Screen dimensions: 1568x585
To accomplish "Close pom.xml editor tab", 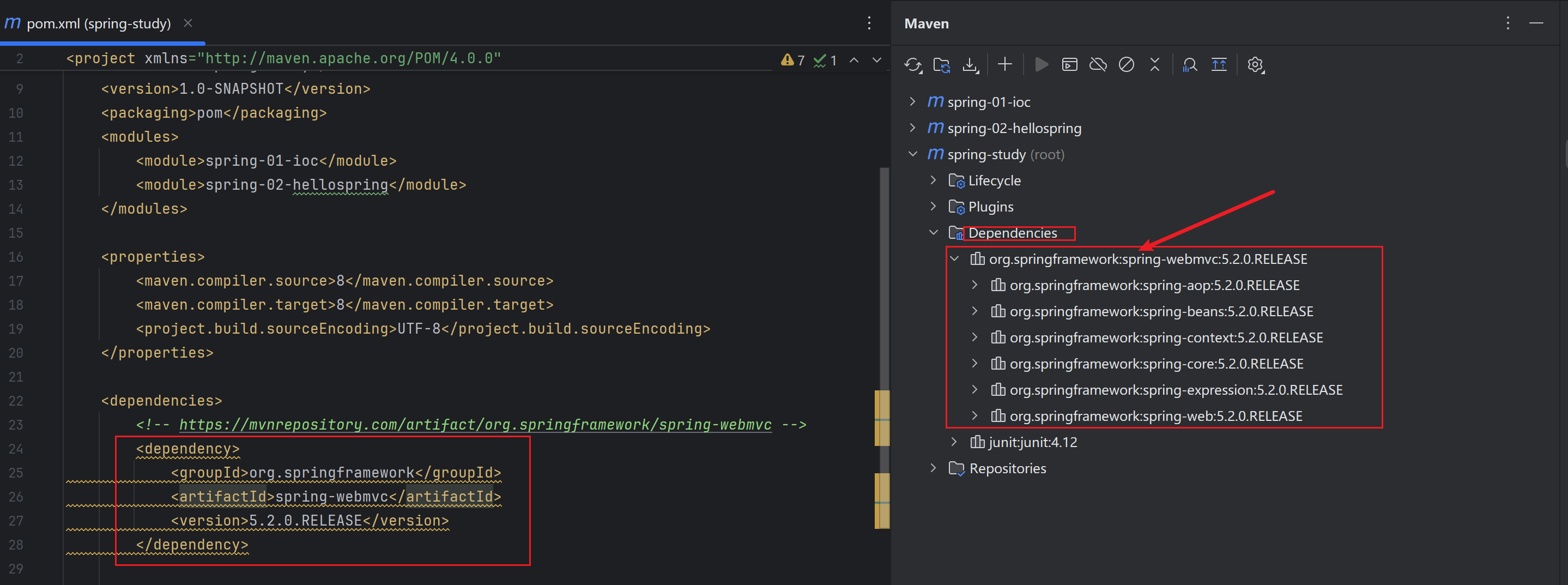I will click(x=188, y=23).
